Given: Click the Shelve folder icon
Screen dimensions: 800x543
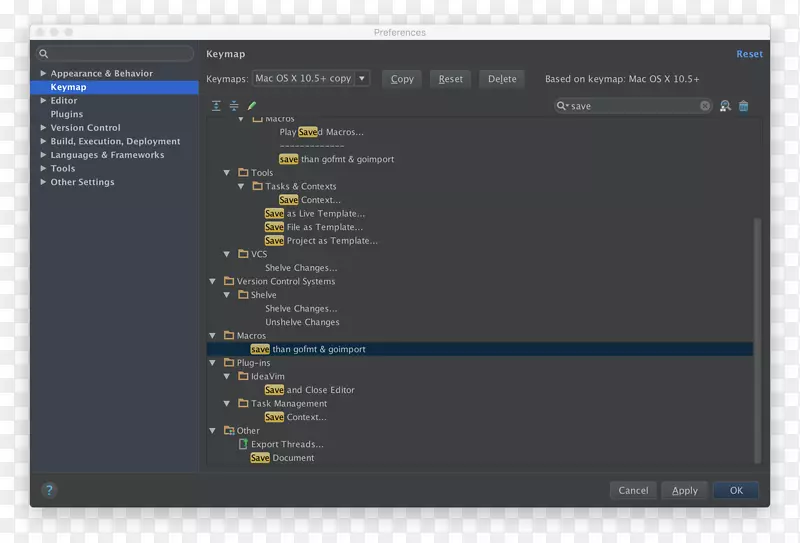Looking at the screenshot, I should click(243, 294).
